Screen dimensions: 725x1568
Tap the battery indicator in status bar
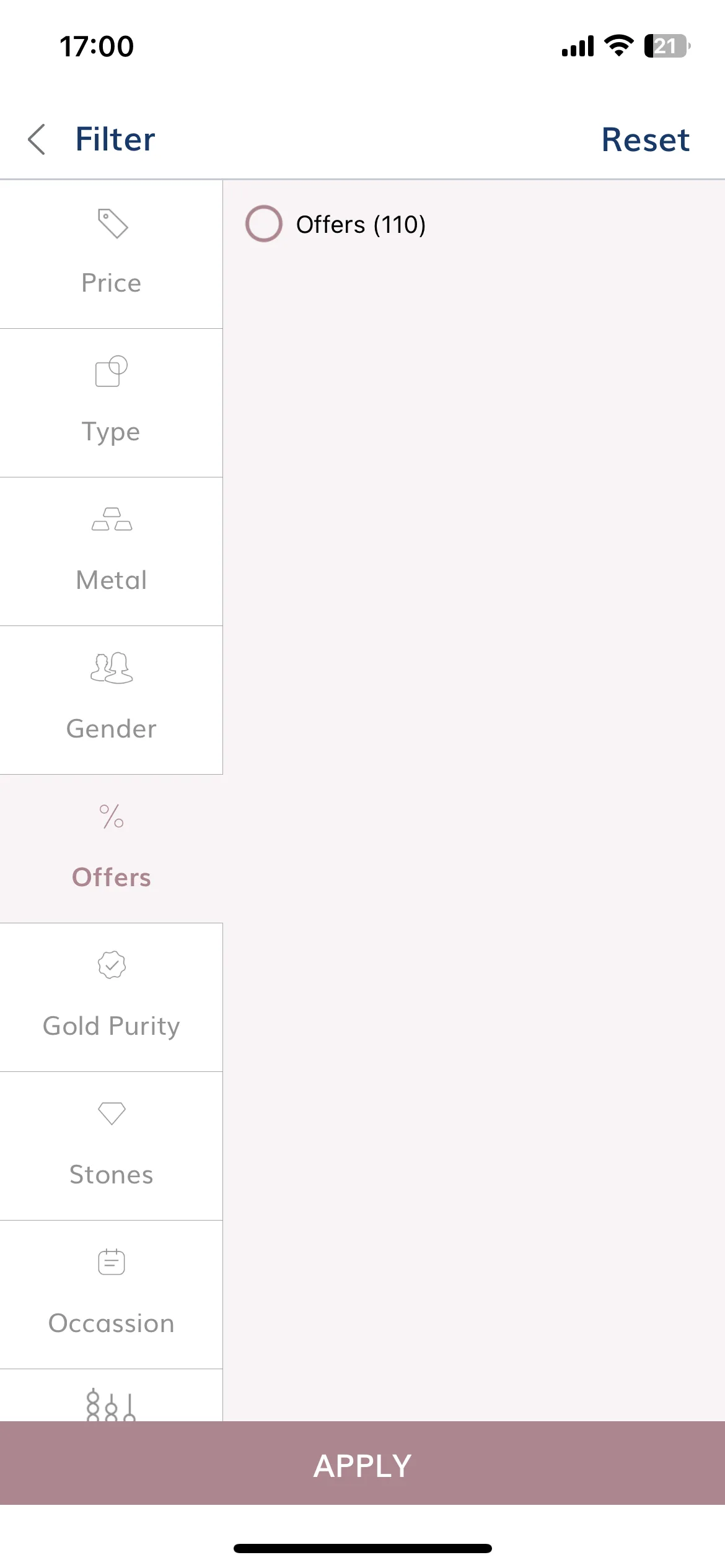667,46
